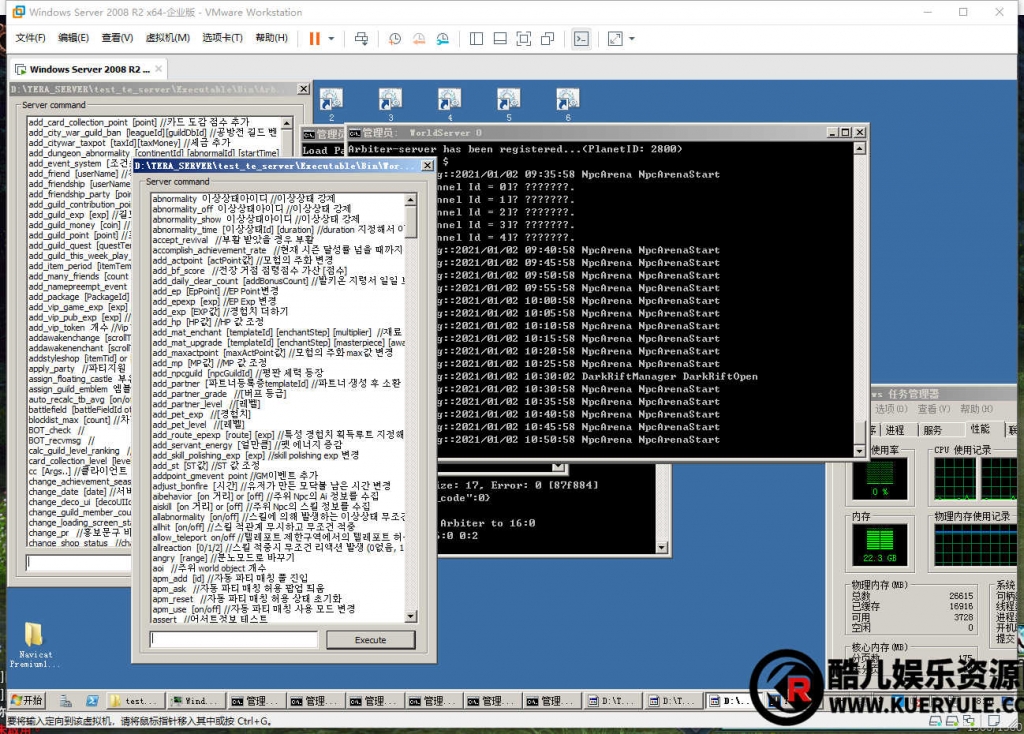Open the power options dropdown arrow
The width and height of the screenshot is (1024, 734).
(x=331, y=39)
